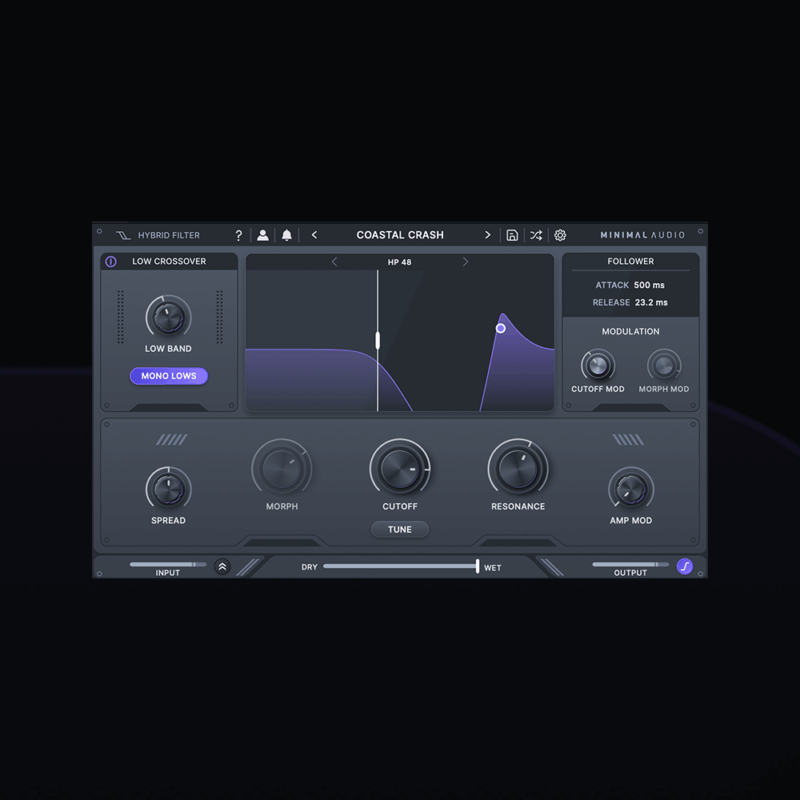Screen dimensions: 800x800
Task: Click the Dry/Wet mix slider handle
Action: 478,566
